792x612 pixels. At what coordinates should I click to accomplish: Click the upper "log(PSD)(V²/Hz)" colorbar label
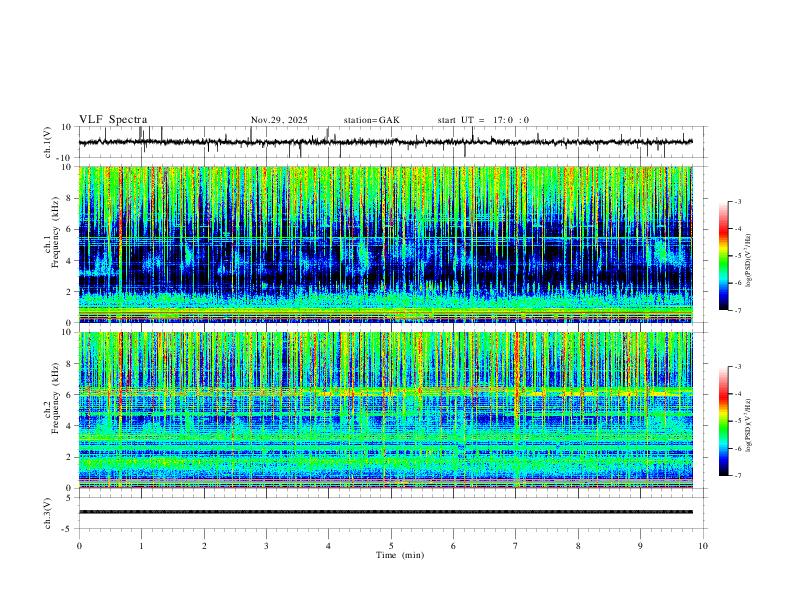(x=748, y=261)
